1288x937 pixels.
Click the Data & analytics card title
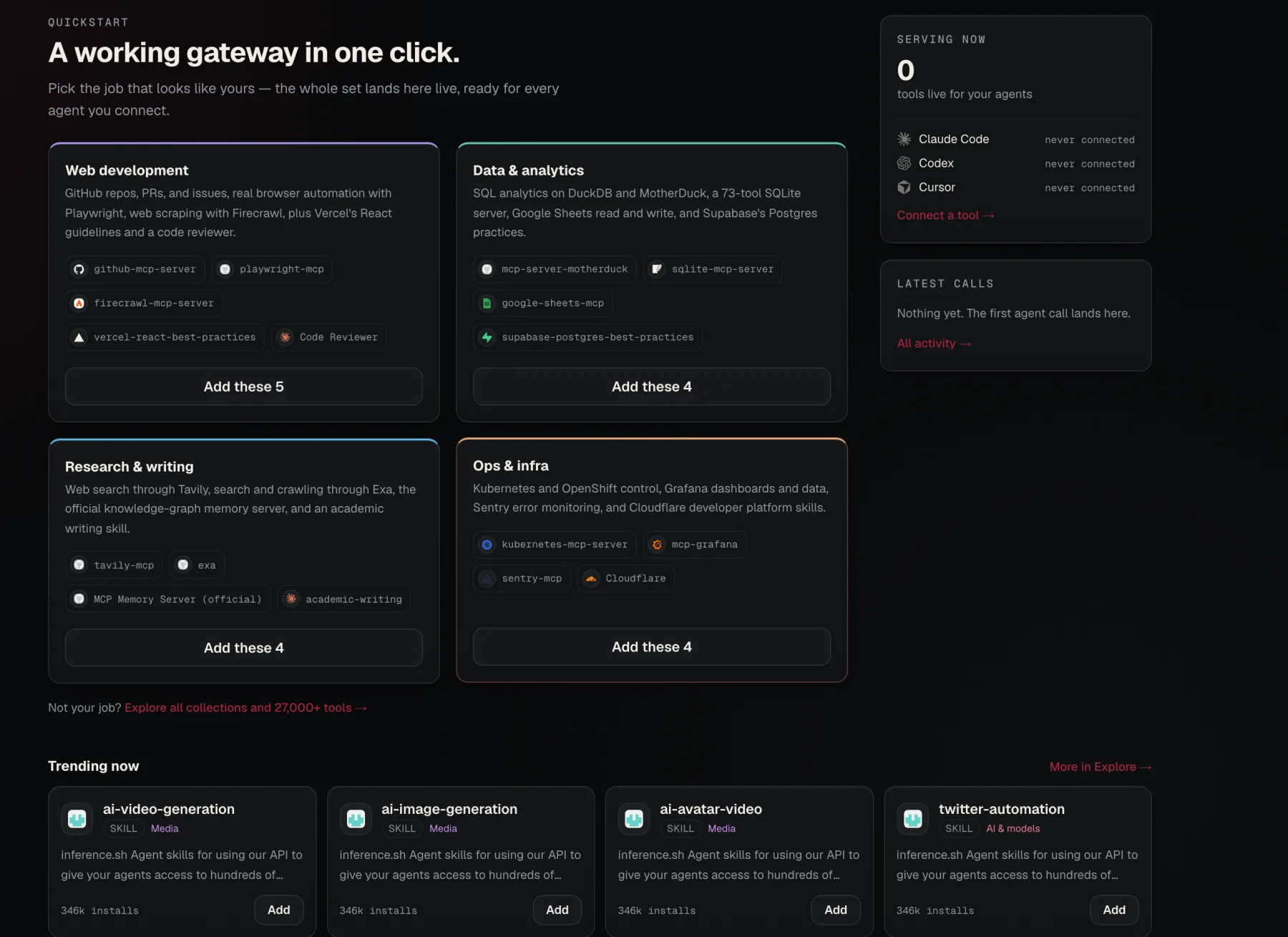528,170
